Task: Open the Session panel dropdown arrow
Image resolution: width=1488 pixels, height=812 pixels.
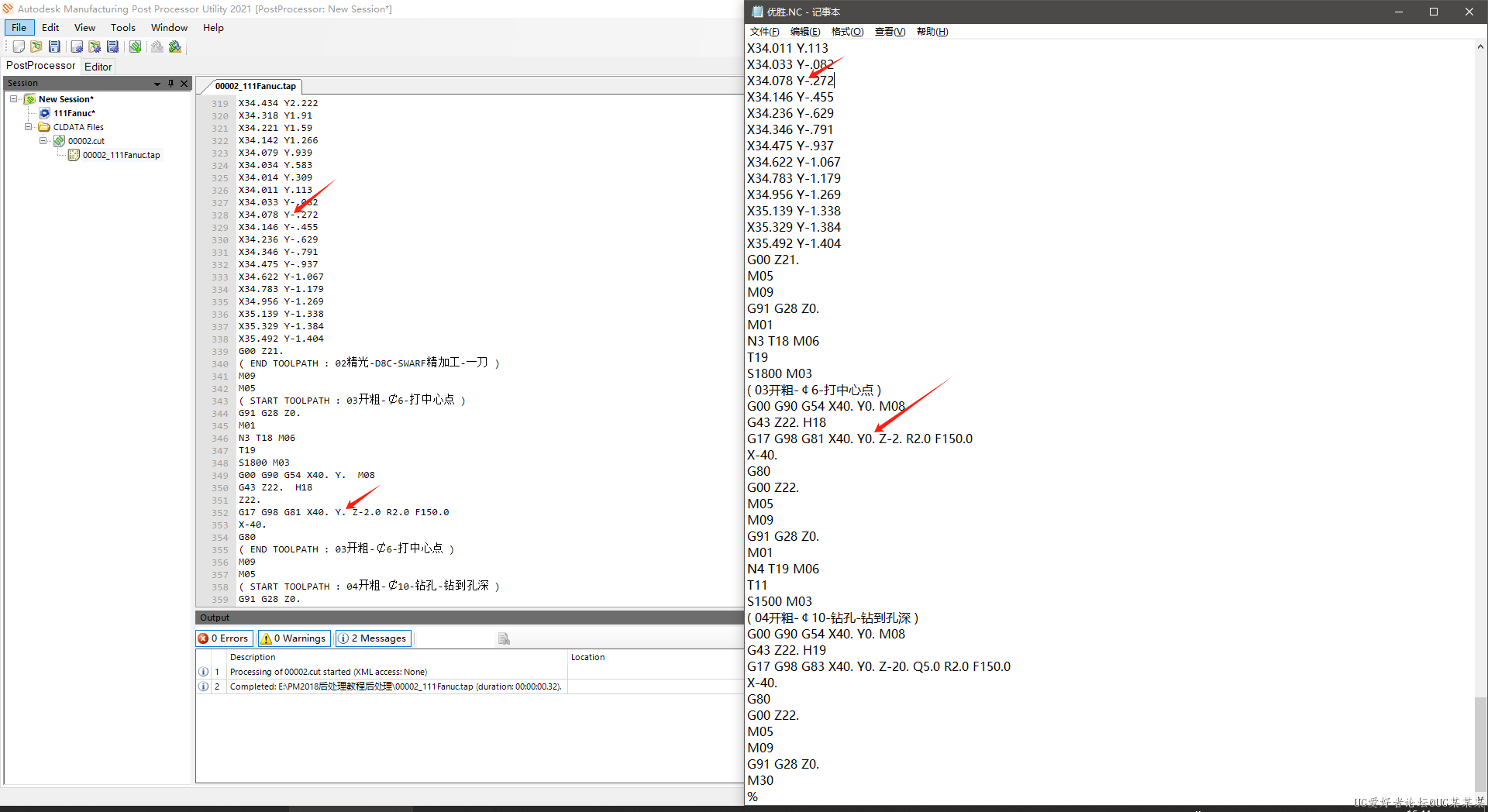Action: pos(157,83)
